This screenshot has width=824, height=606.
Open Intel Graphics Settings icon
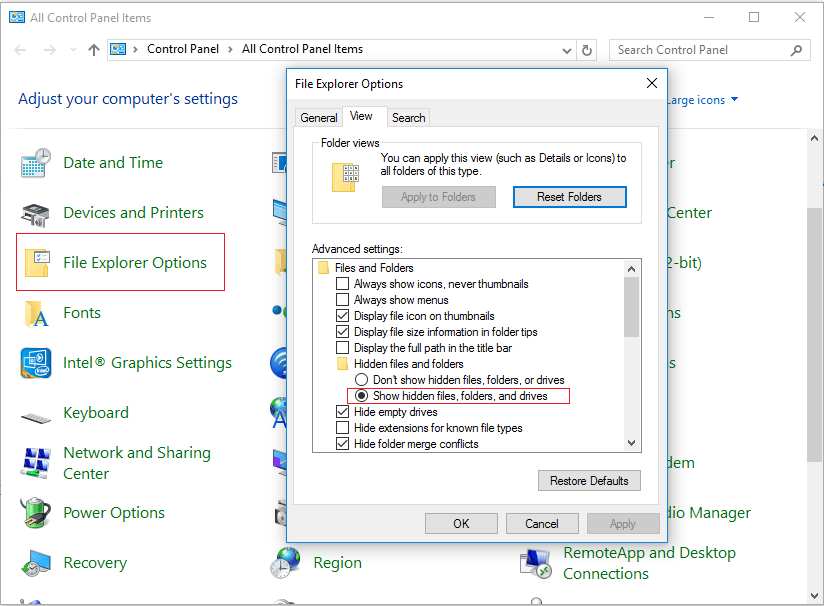pos(36,363)
